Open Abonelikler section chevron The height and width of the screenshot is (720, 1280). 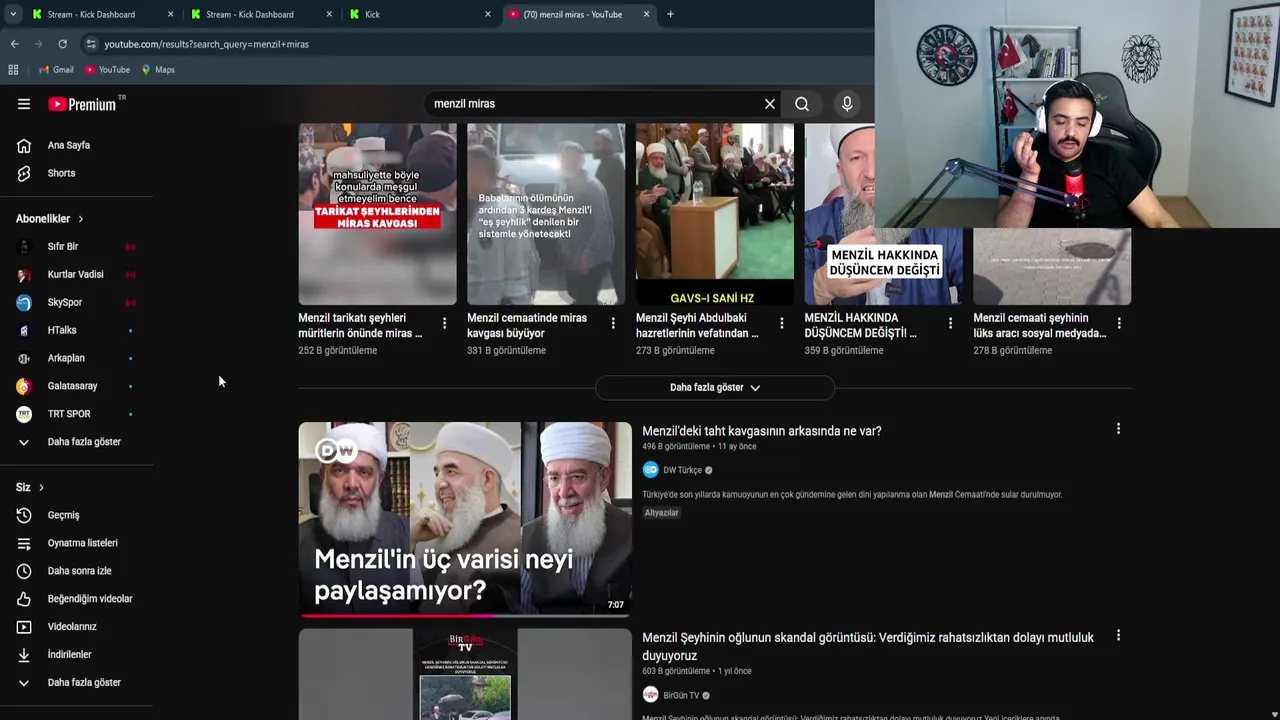click(x=81, y=219)
